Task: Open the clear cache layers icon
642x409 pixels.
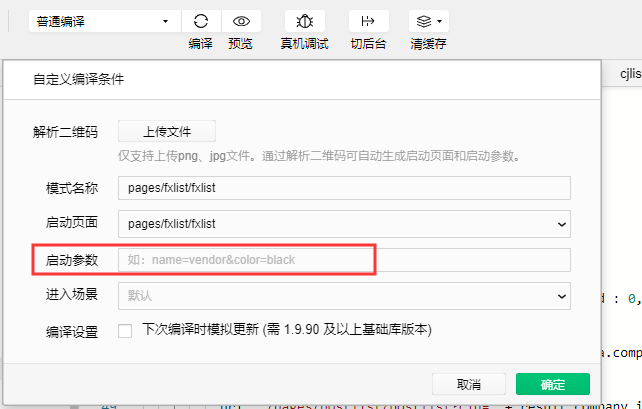Action: (x=429, y=21)
